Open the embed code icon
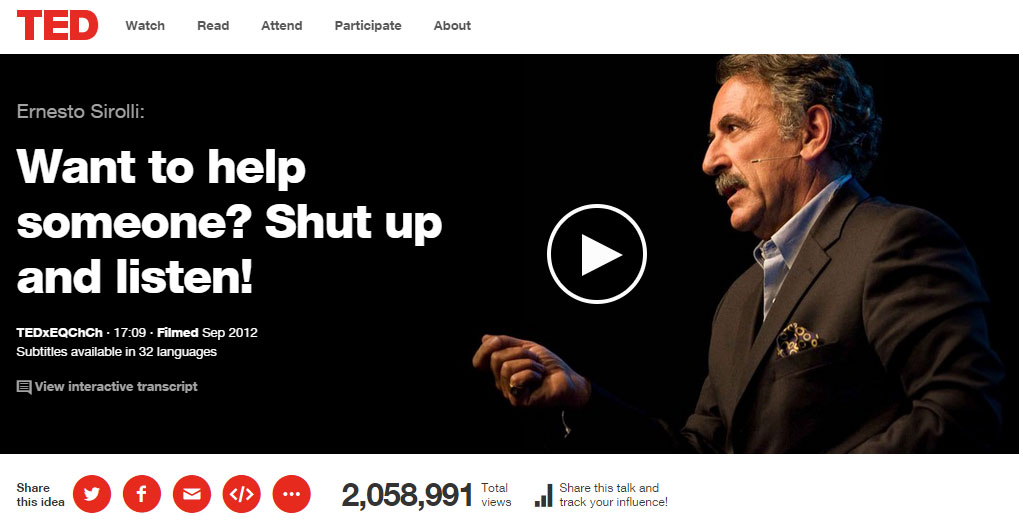This screenshot has height=526, width=1019. coord(242,494)
